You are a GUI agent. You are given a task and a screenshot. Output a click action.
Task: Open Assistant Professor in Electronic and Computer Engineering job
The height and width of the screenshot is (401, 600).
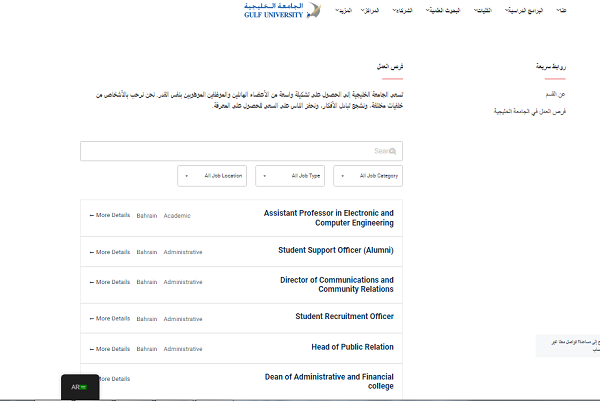(329, 218)
